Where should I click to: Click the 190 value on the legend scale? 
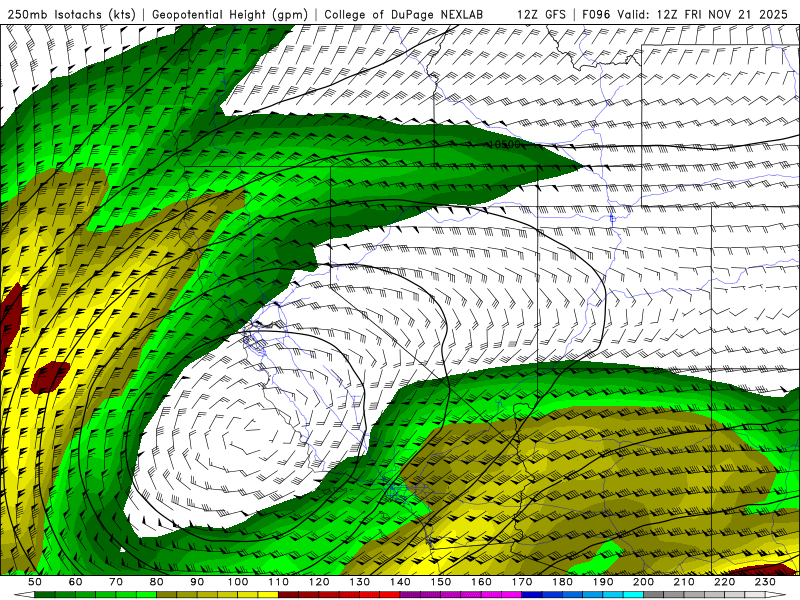[603, 582]
